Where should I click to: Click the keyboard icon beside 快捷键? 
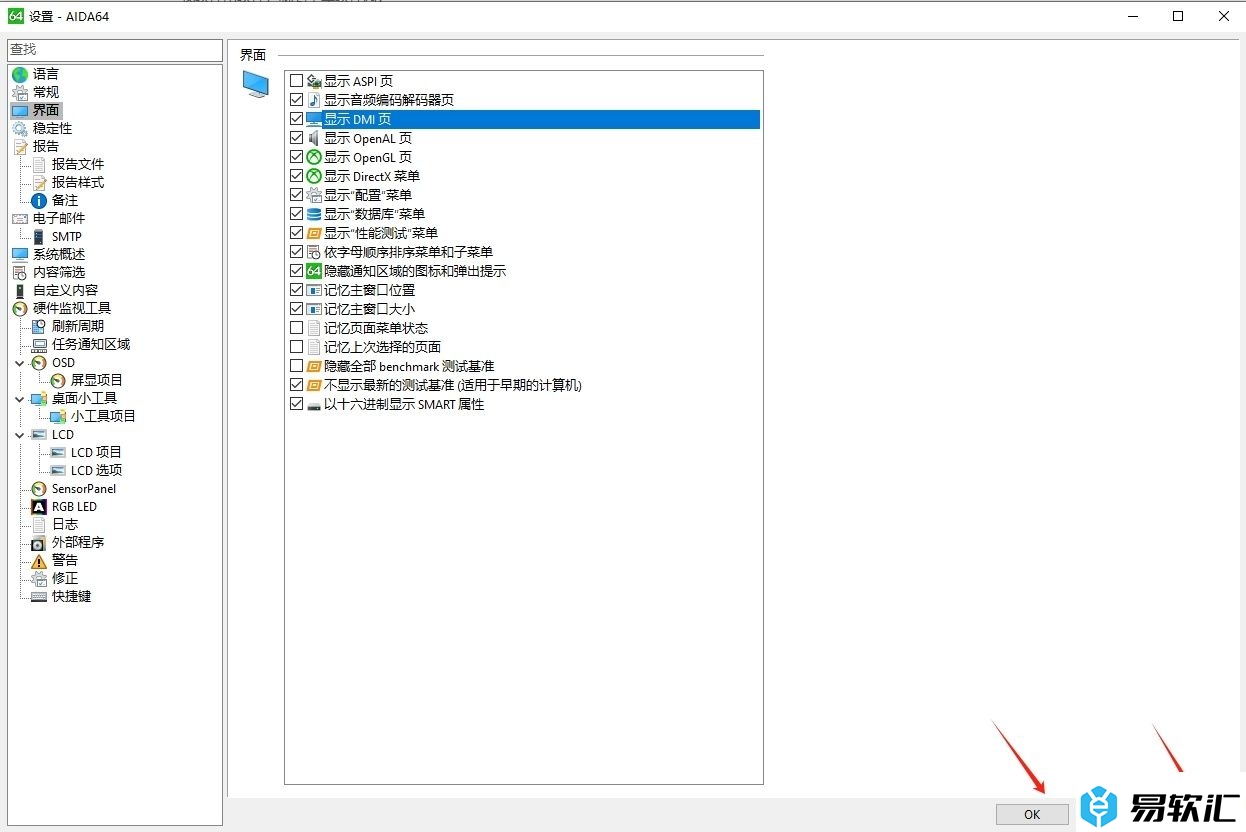(x=39, y=596)
